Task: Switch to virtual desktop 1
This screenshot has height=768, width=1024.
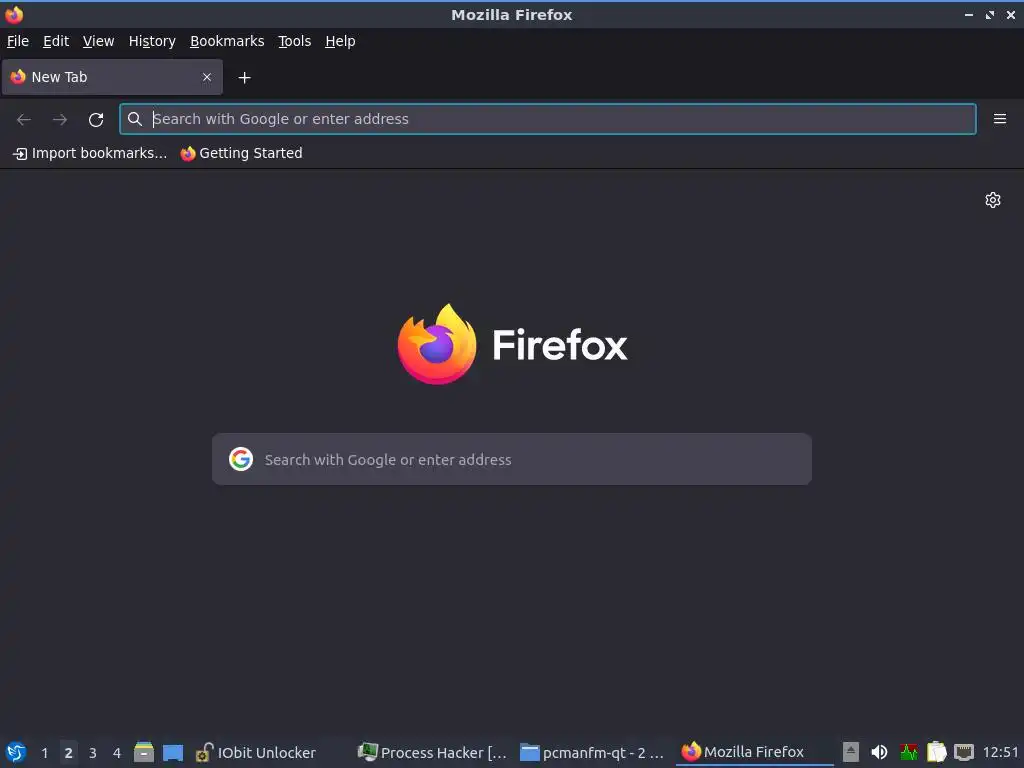Action: (44, 753)
